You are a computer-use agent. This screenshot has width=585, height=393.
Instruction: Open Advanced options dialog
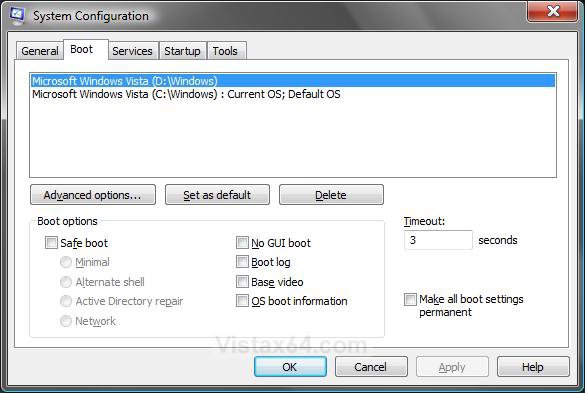(x=93, y=195)
